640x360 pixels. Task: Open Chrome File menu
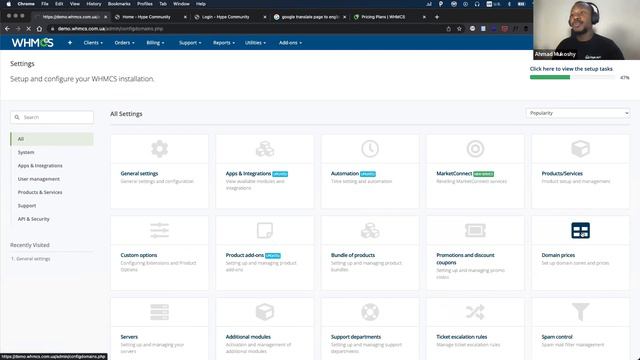coord(45,4)
